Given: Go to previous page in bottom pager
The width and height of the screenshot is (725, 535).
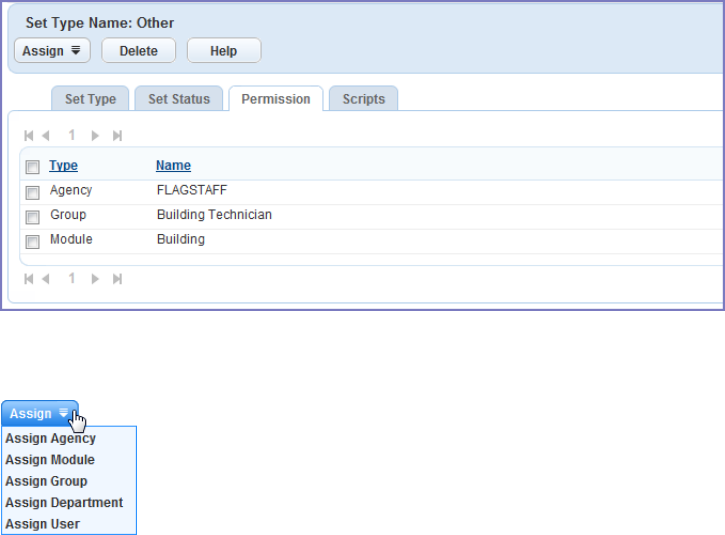Looking at the screenshot, I should [45, 279].
